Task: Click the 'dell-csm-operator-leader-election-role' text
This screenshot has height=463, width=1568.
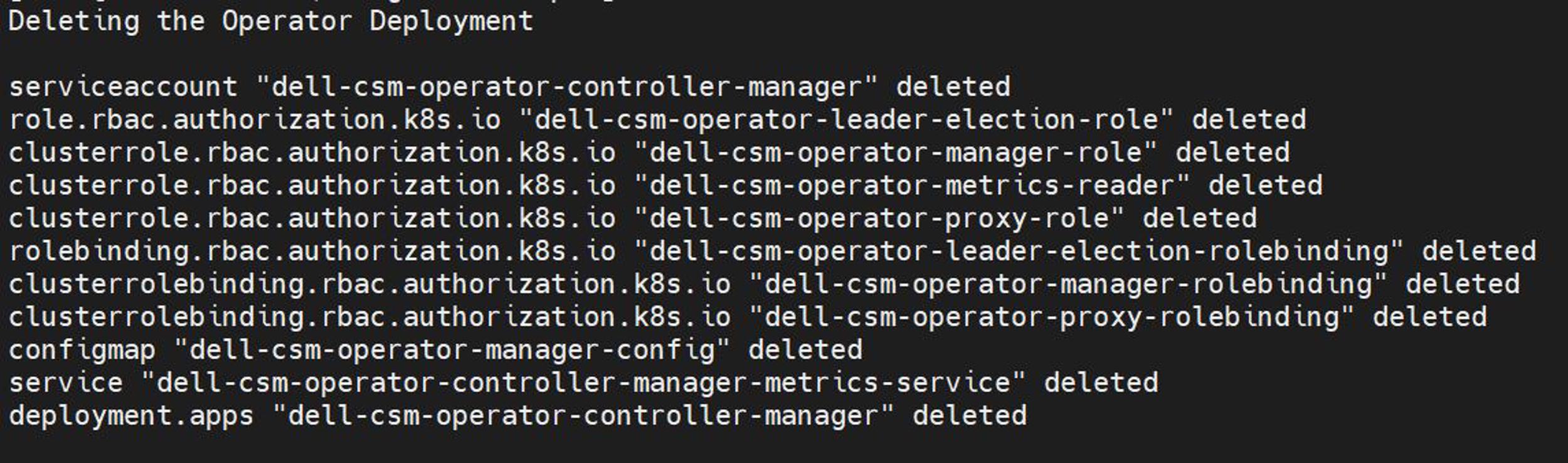Action: (846, 120)
